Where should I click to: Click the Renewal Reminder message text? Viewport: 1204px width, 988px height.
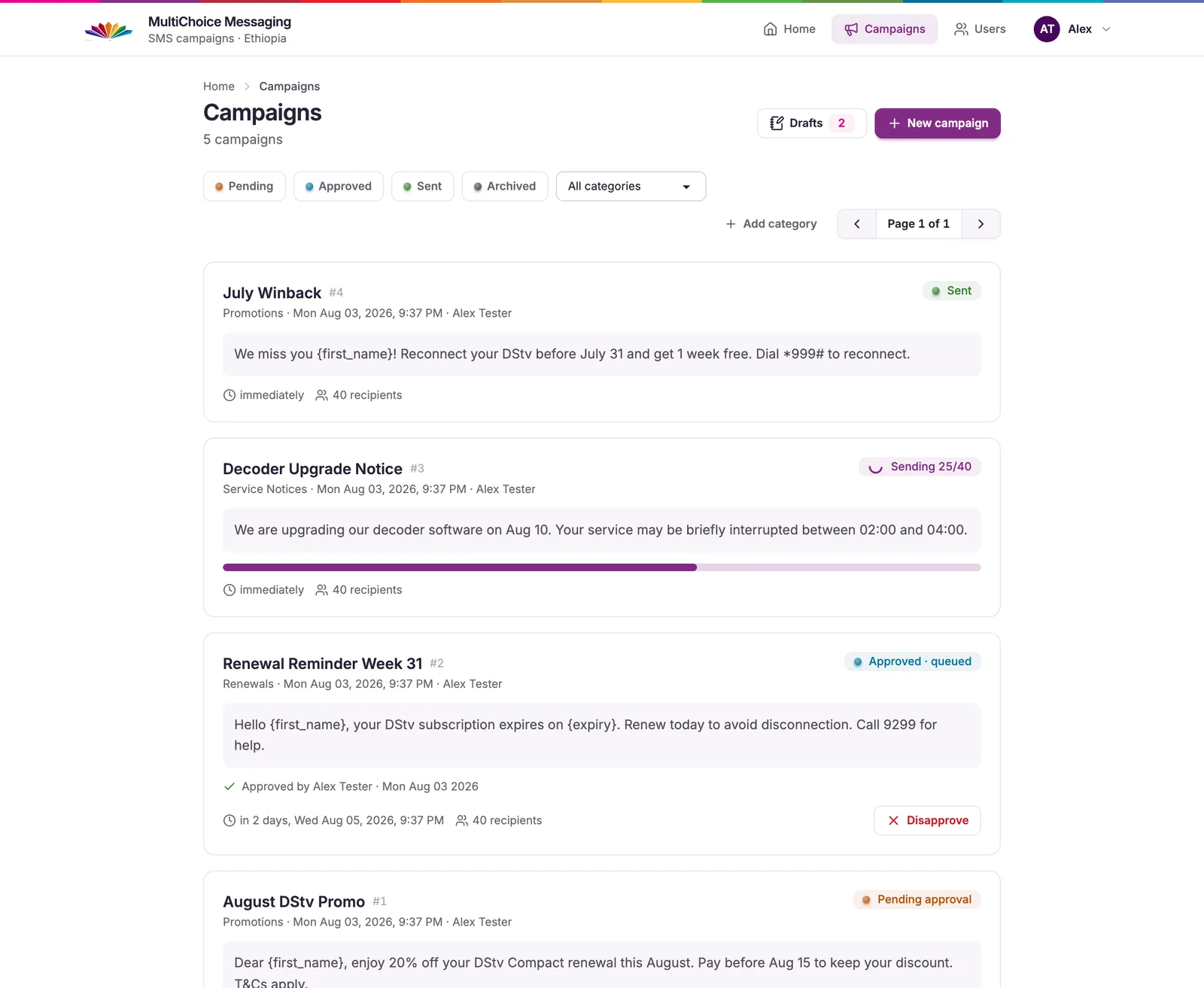point(585,735)
